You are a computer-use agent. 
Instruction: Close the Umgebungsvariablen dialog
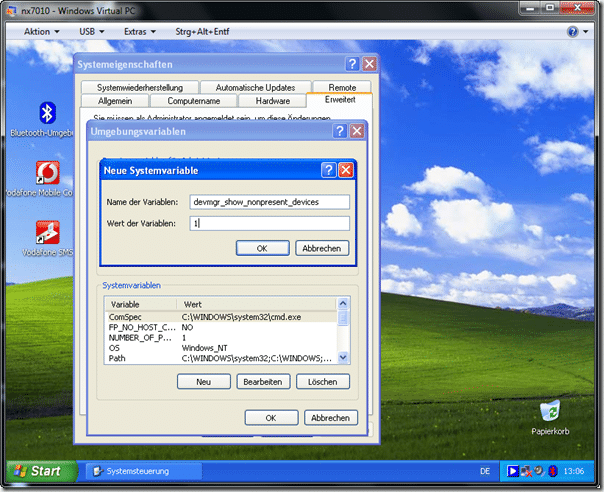[x=357, y=131]
